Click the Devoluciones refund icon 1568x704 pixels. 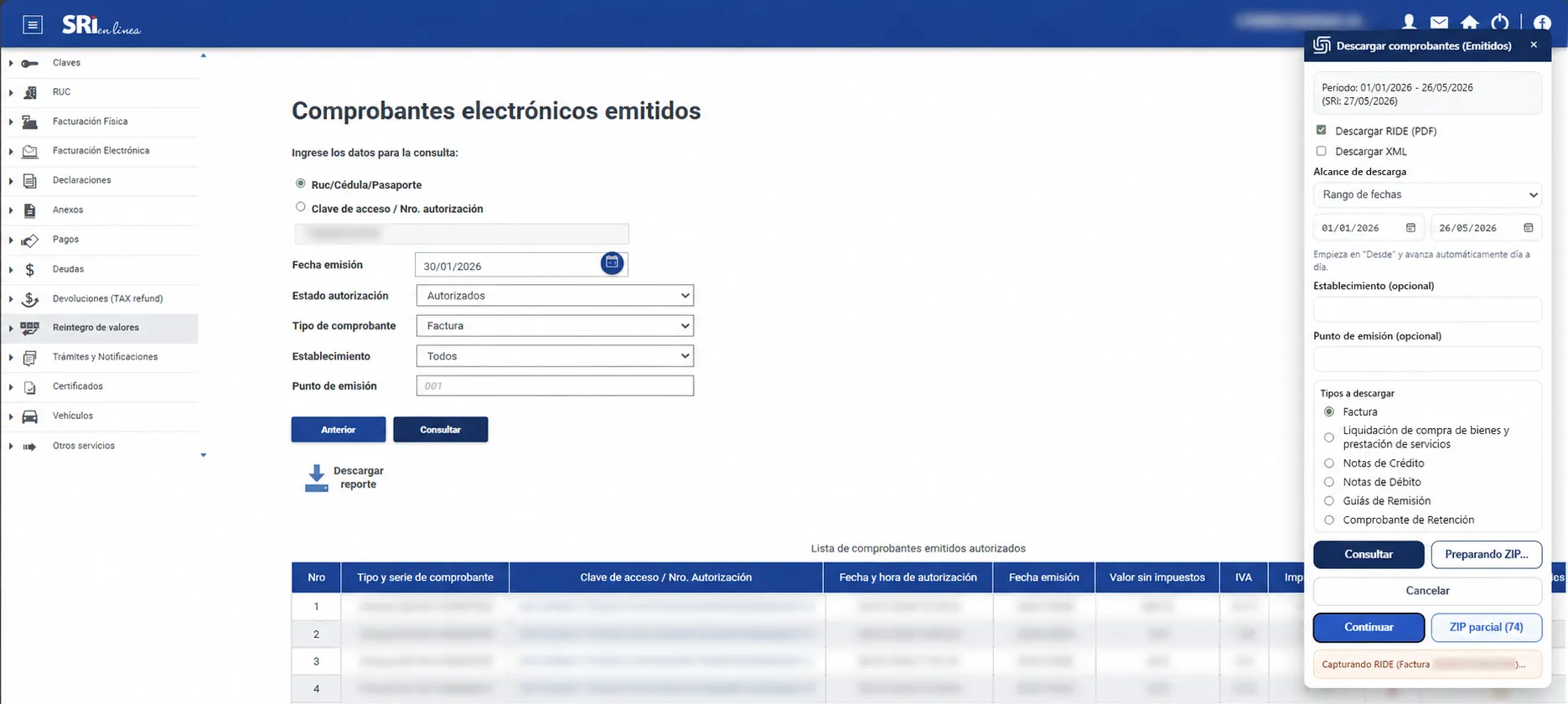coord(29,299)
